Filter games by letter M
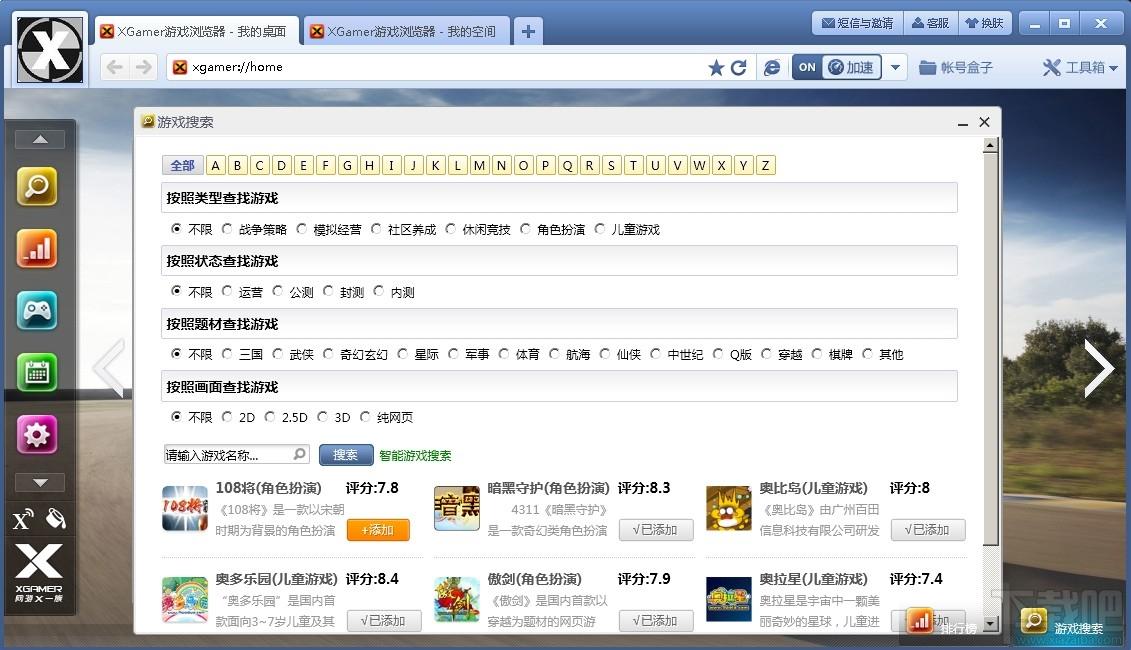Viewport: 1131px width, 650px height. (x=479, y=165)
